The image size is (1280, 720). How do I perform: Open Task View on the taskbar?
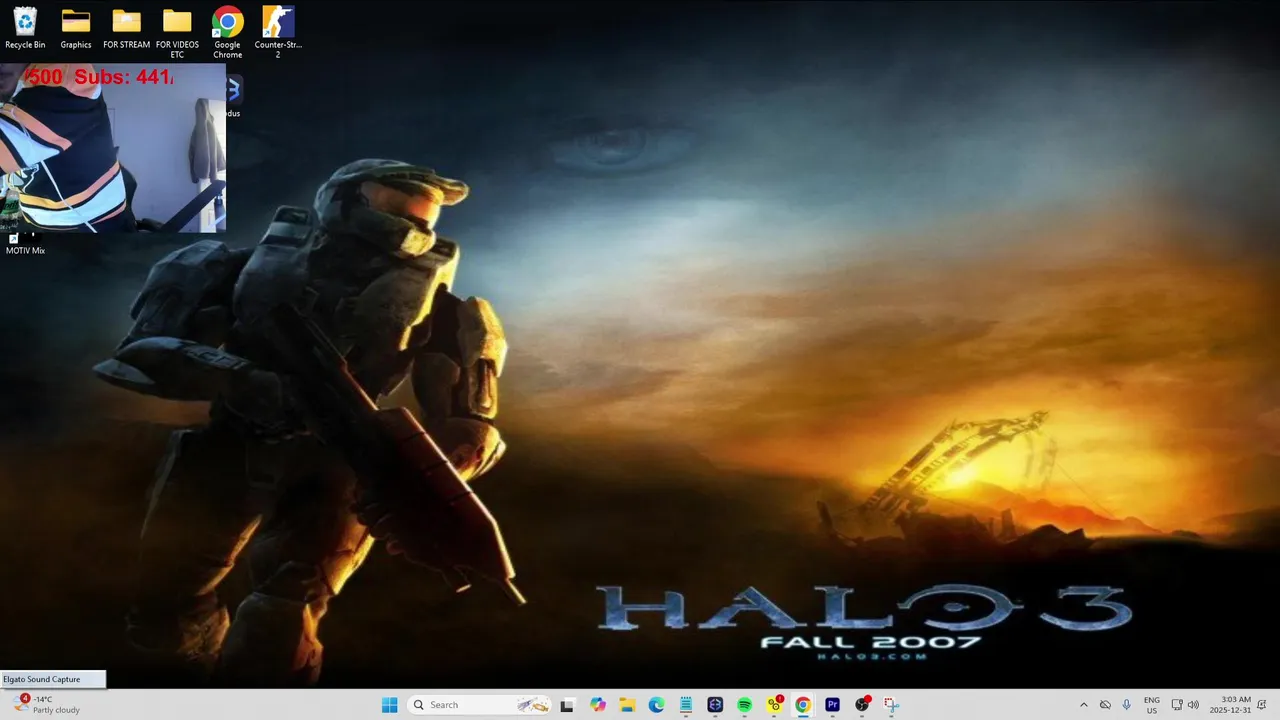click(567, 705)
